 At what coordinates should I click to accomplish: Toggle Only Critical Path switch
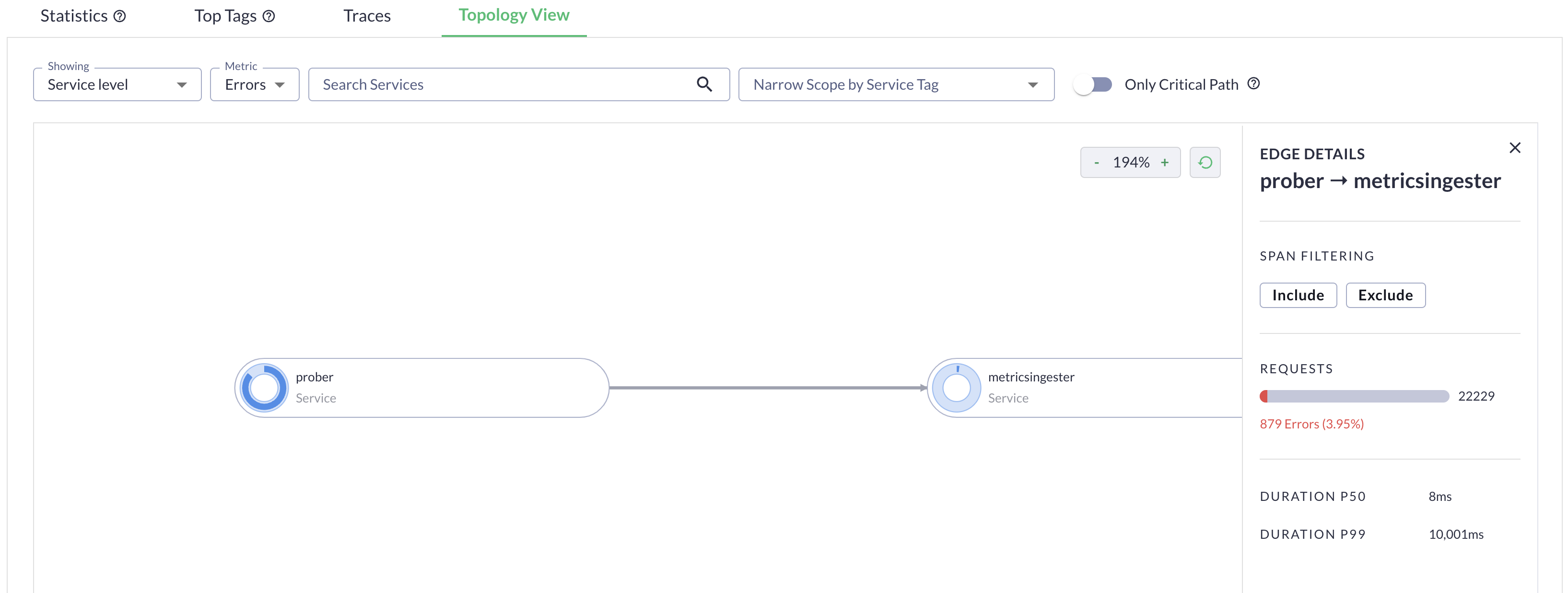click(x=1093, y=84)
